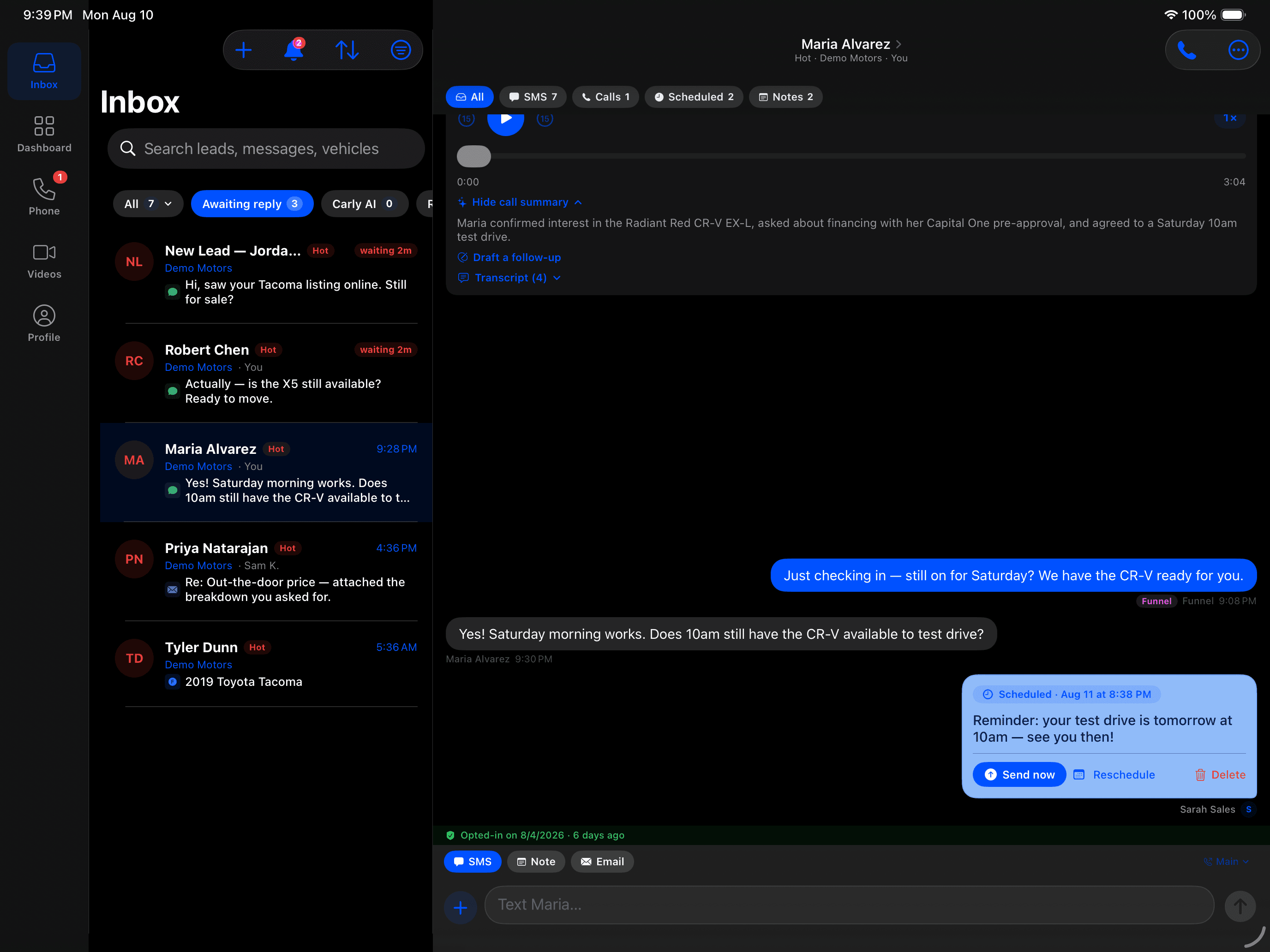Click the plus new conversation icon

click(x=244, y=50)
